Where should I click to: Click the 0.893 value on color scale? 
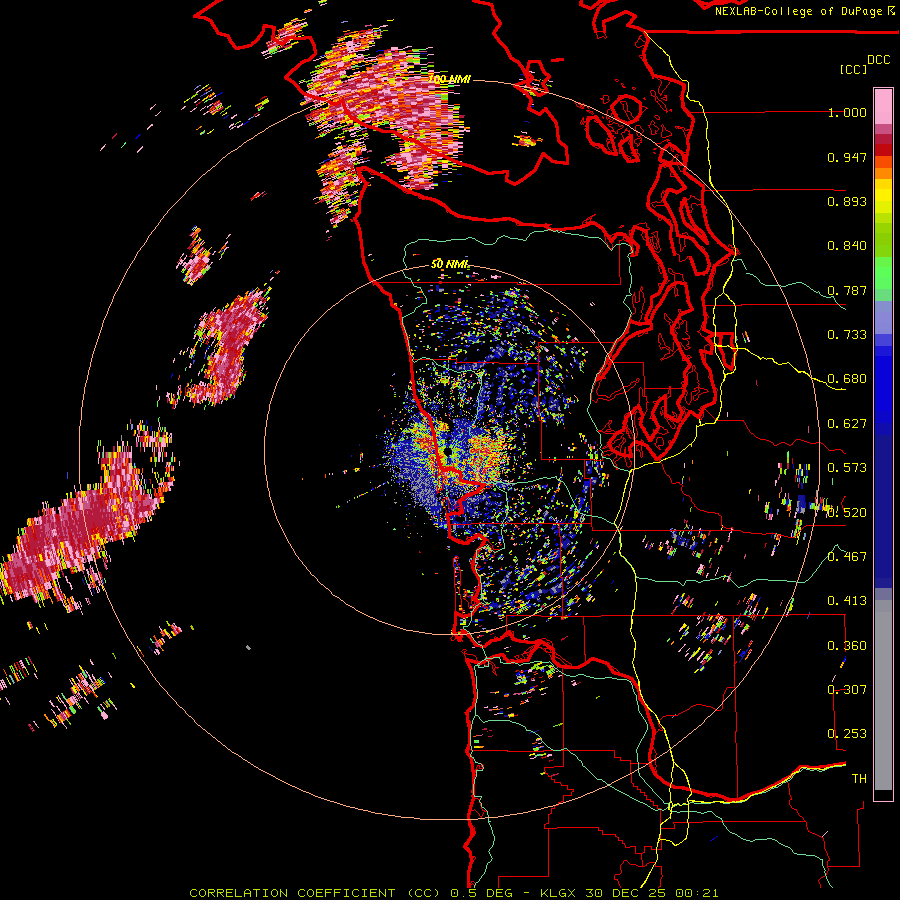[847, 201]
